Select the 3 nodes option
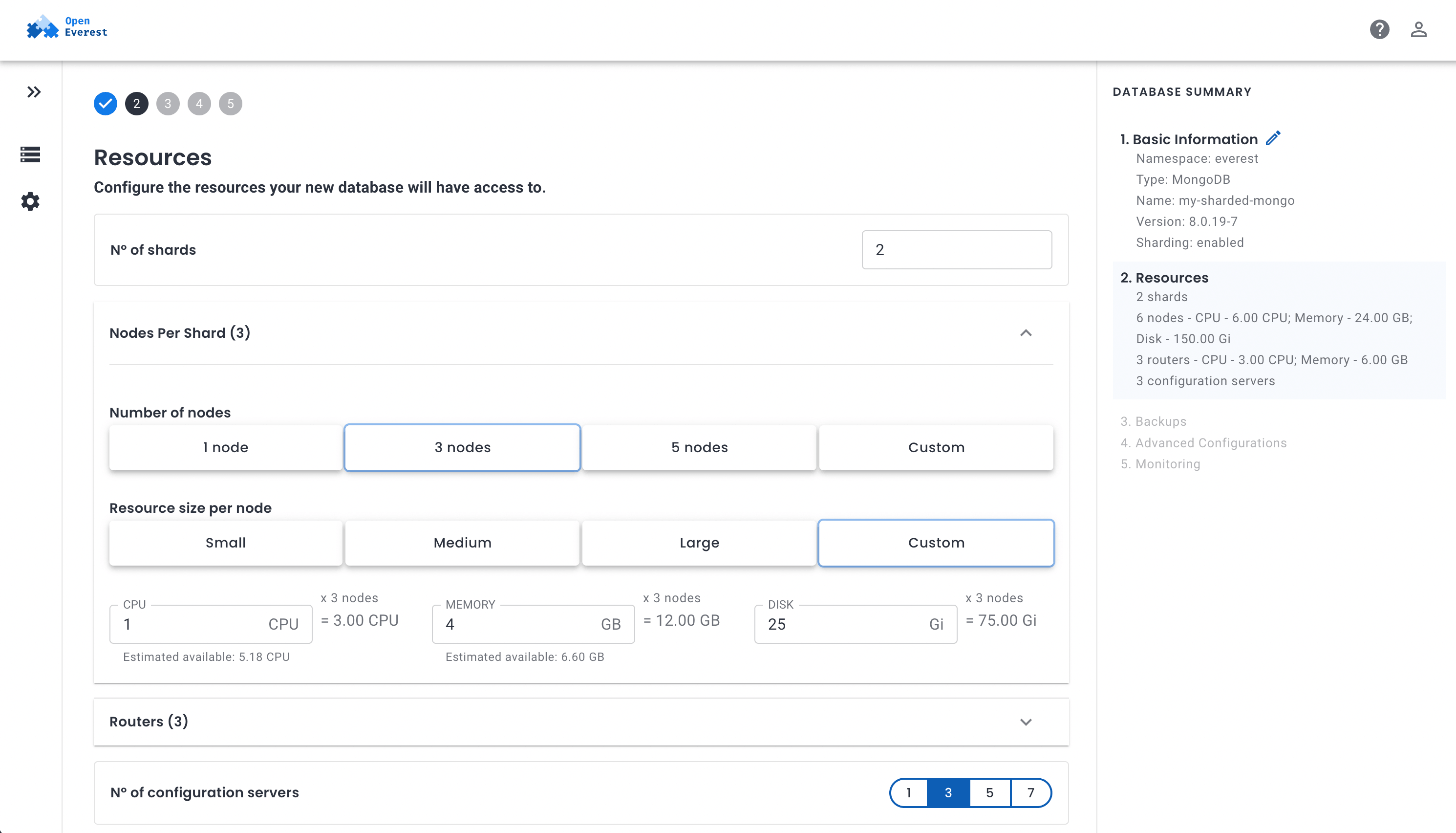The width and height of the screenshot is (1456, 833). point(463,447)
